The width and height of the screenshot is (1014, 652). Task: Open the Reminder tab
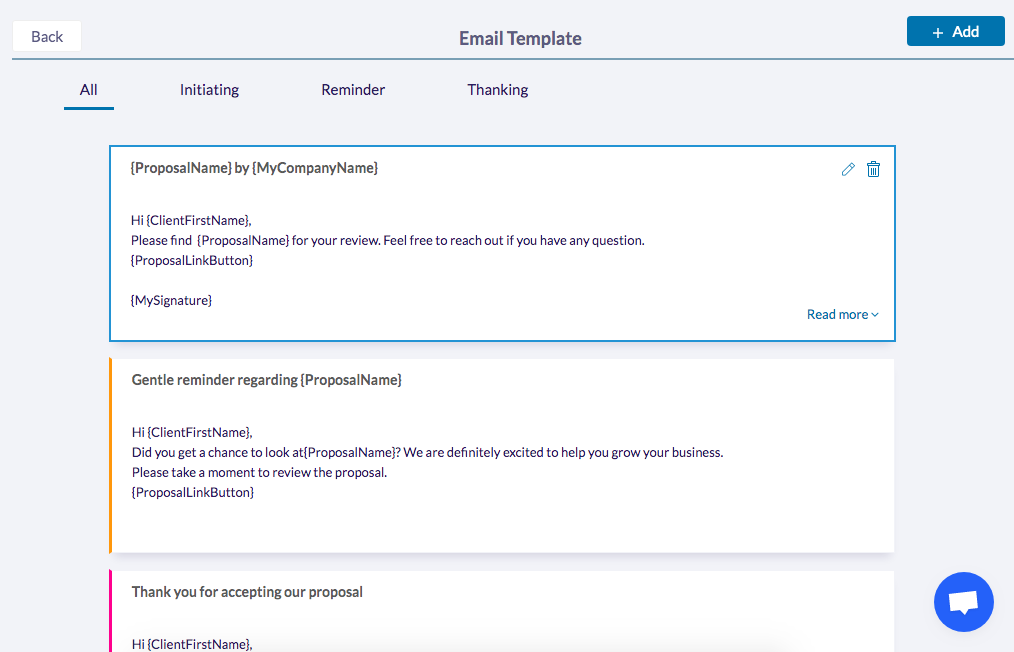click(353, 90)
